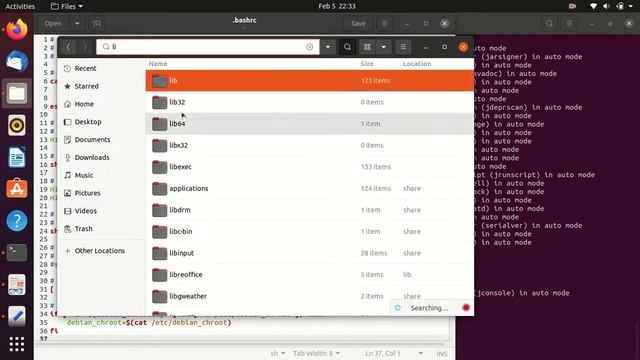This screenshot has width=640, height=360.
Task: Select the applications folder
Action: point(309,189)
